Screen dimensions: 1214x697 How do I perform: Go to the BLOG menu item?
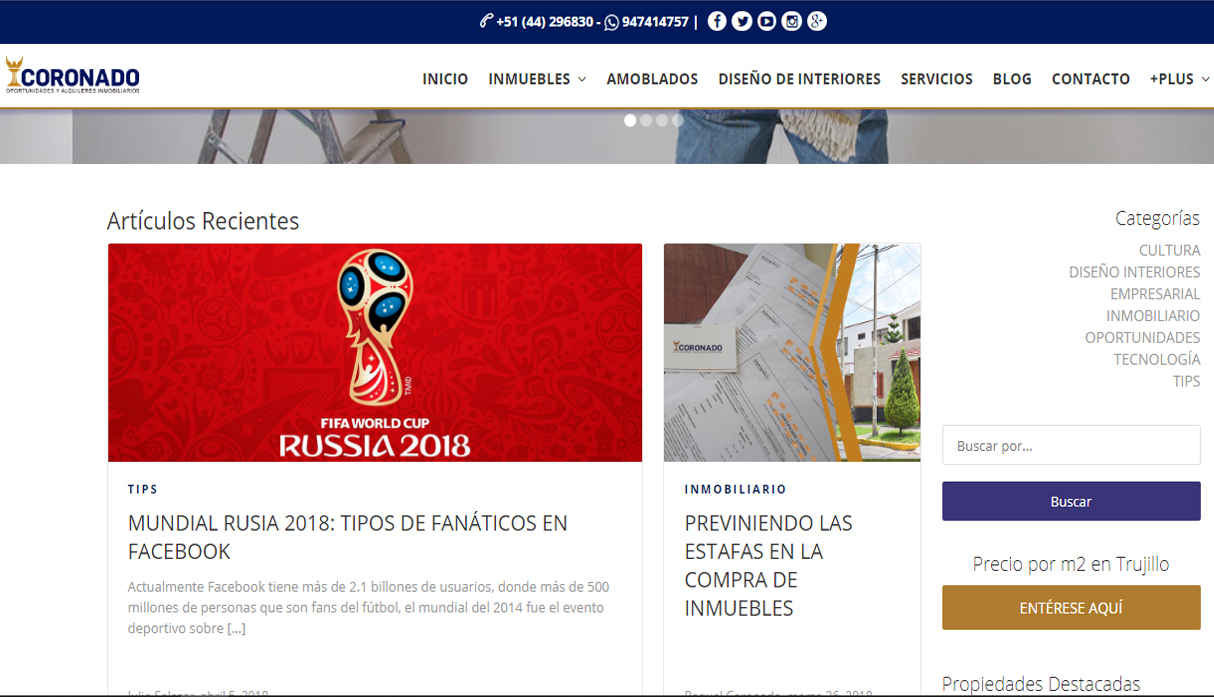(x=1012, y=79)
